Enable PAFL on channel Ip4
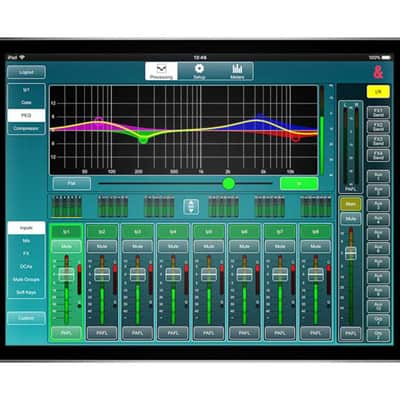 (173, 333)
